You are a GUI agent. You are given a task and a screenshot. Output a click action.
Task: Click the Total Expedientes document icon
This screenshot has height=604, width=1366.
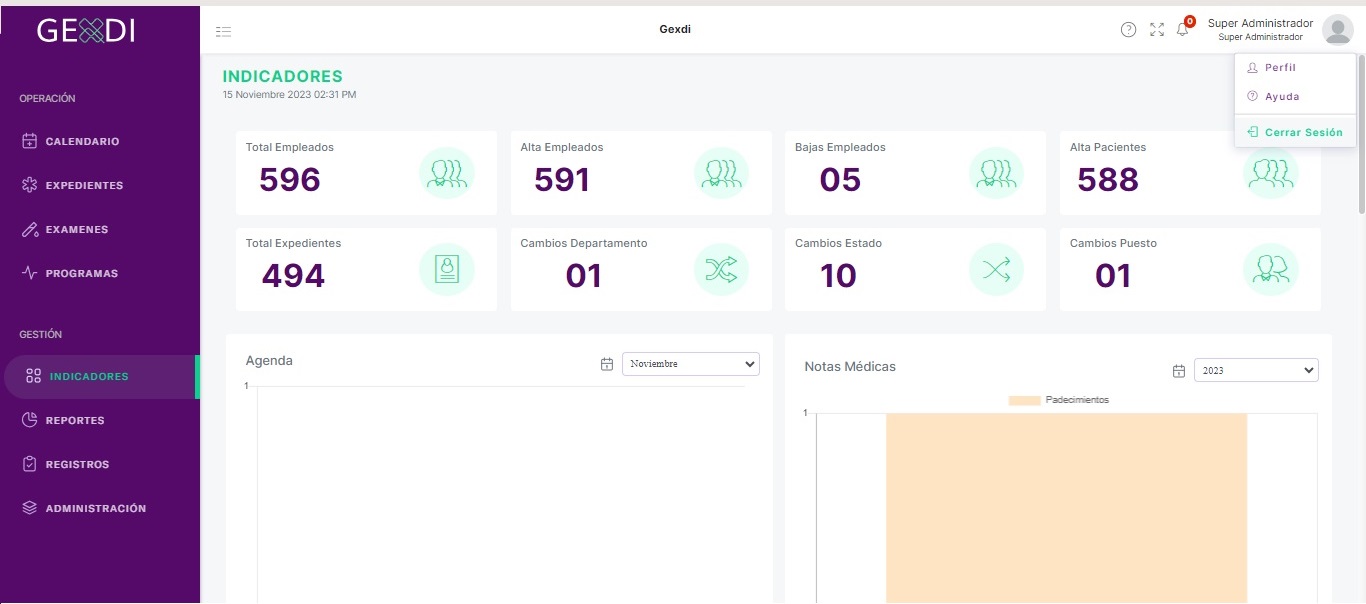click(x=446, y=269)
